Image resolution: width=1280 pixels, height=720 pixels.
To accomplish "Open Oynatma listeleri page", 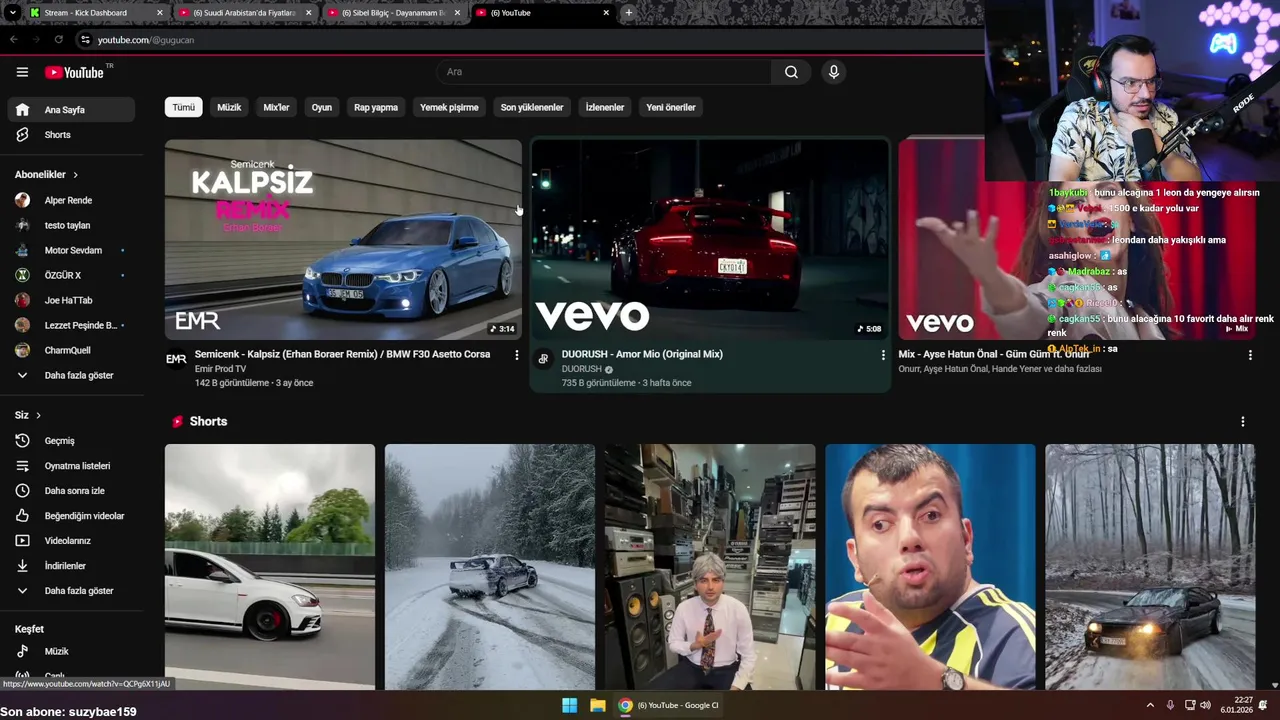I will point(70,466).
